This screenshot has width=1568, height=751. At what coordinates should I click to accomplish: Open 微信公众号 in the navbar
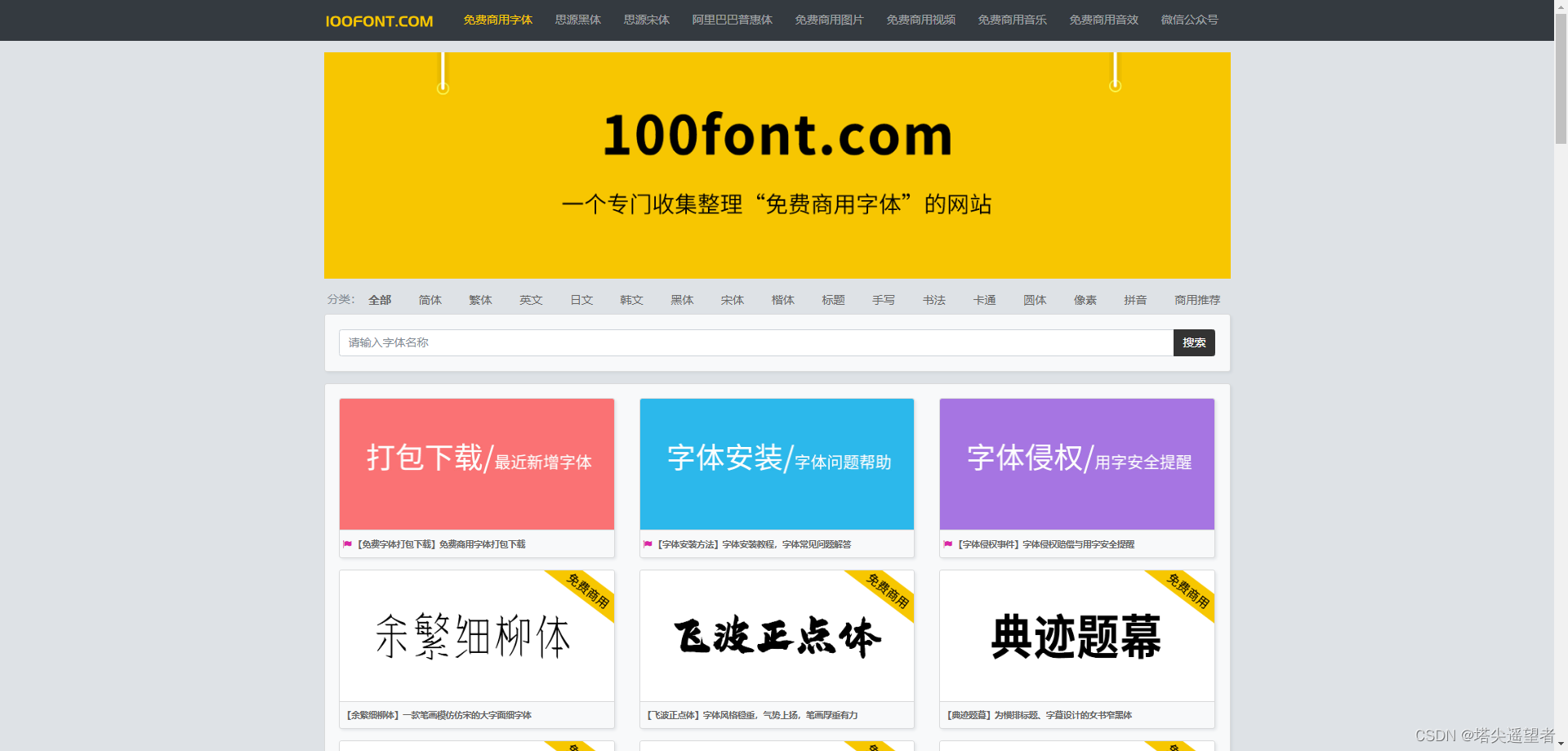1189,20
